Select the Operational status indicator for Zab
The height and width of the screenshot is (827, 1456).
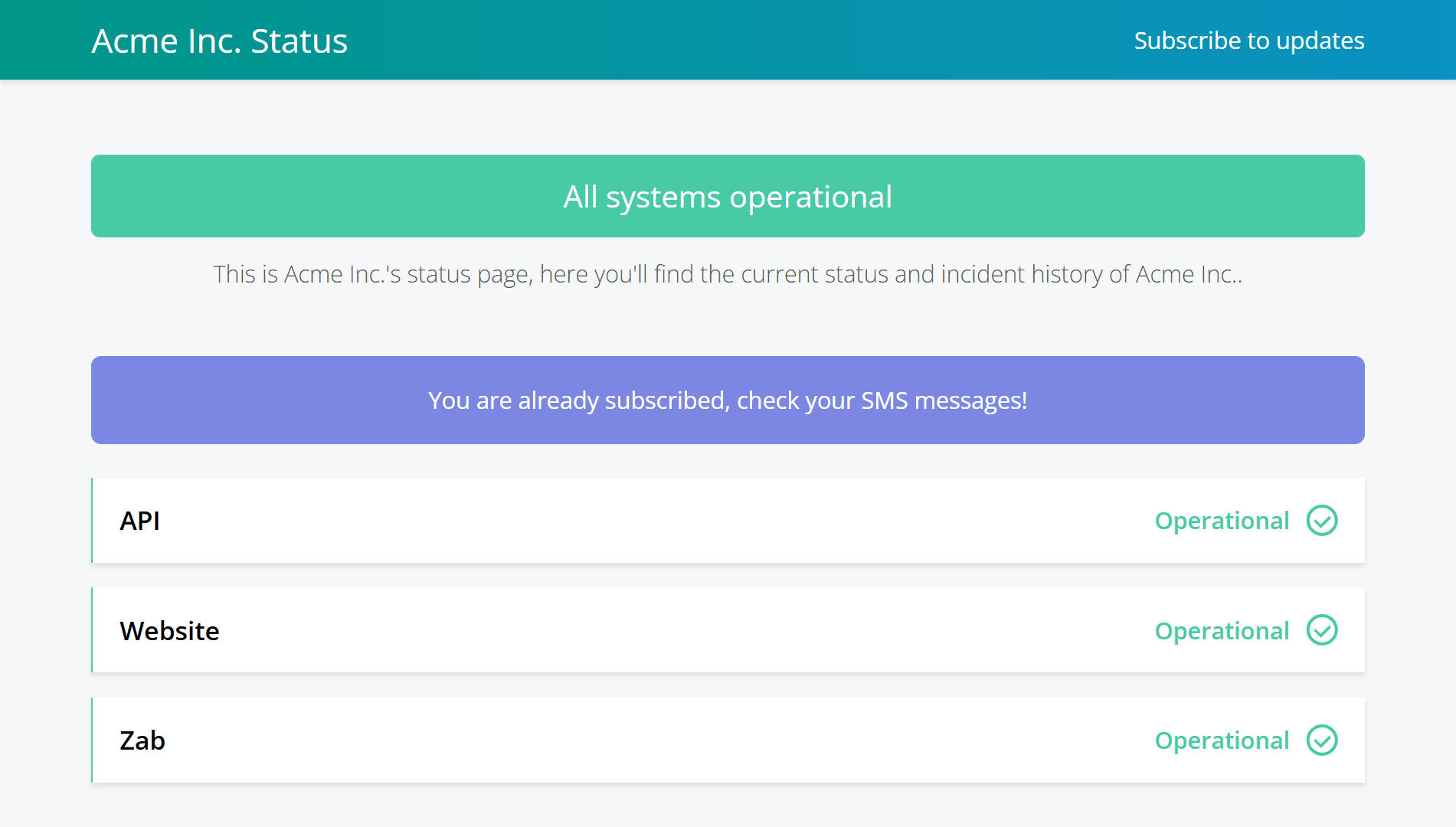(x=1222, y=740)
